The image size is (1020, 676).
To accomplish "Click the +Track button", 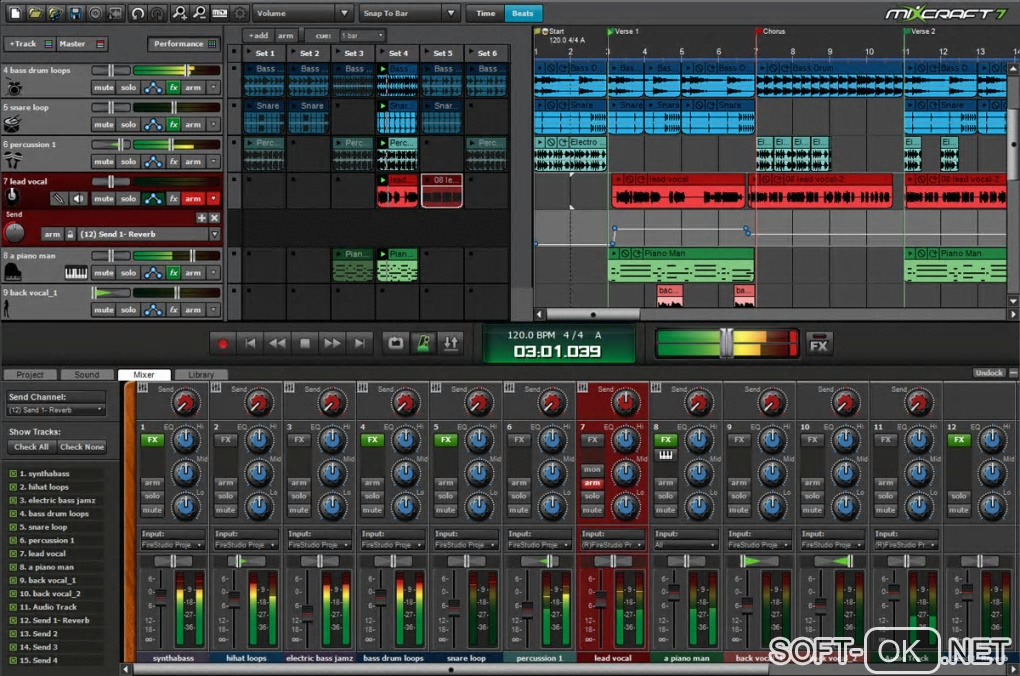I will tap(23, 44).
